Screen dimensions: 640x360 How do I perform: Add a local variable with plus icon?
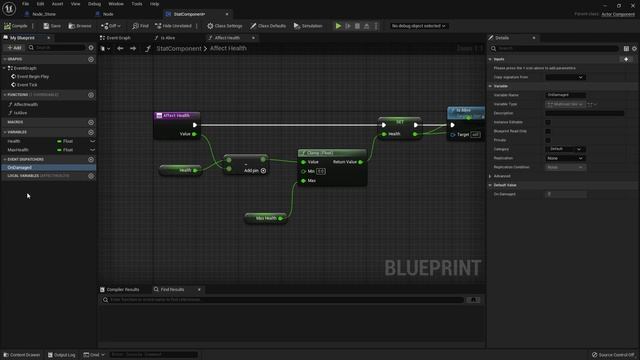[x=91, y=176]
